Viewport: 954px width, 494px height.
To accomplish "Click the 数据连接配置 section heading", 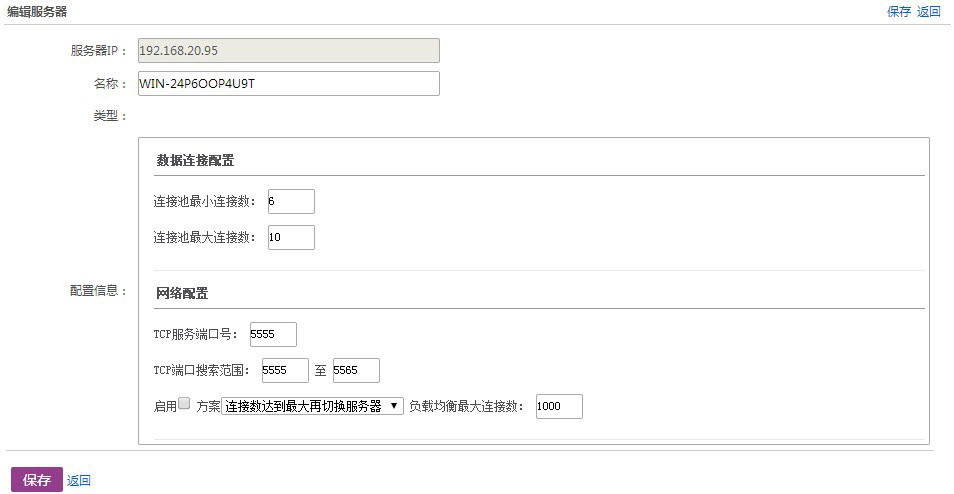I will (x=195, y=161).
